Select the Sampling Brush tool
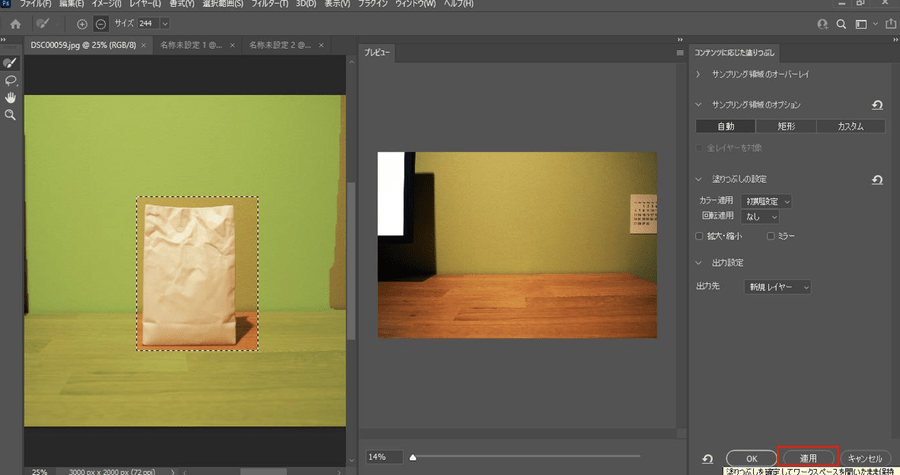 tap(11, 62)
